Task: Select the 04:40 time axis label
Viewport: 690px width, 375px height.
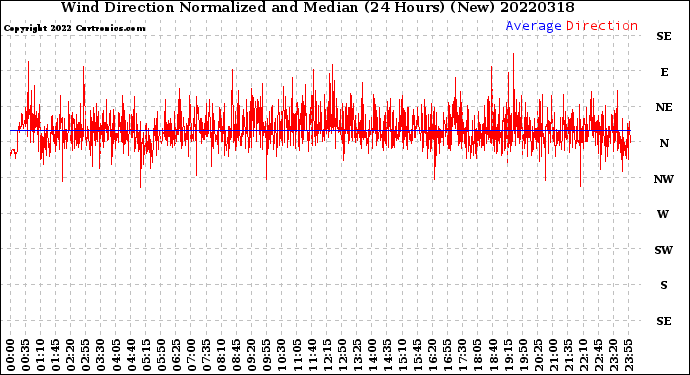Action: click(x=131, y=355)
